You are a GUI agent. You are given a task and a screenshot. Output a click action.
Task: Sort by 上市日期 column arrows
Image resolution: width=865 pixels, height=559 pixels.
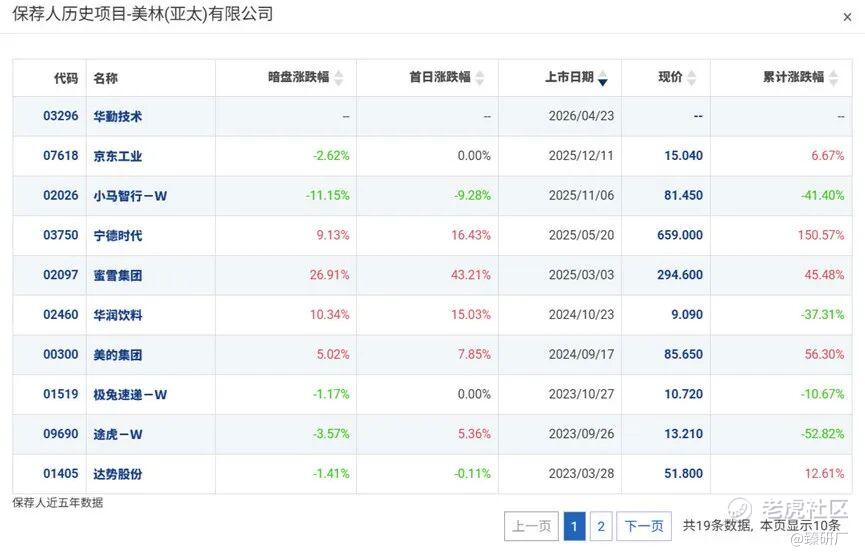click(602, 78)
